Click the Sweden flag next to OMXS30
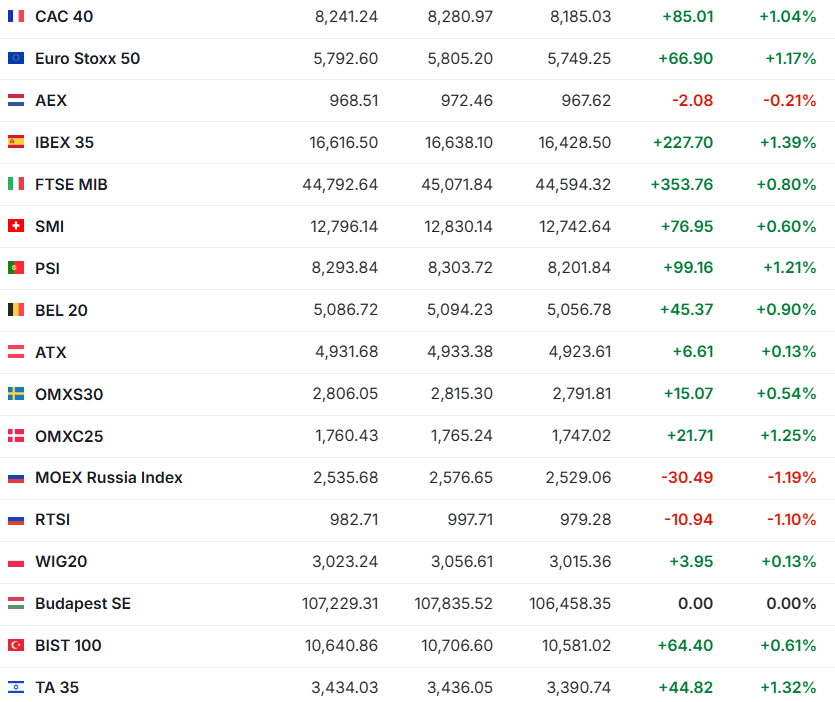The image size is (835, 702). (16, 395)
